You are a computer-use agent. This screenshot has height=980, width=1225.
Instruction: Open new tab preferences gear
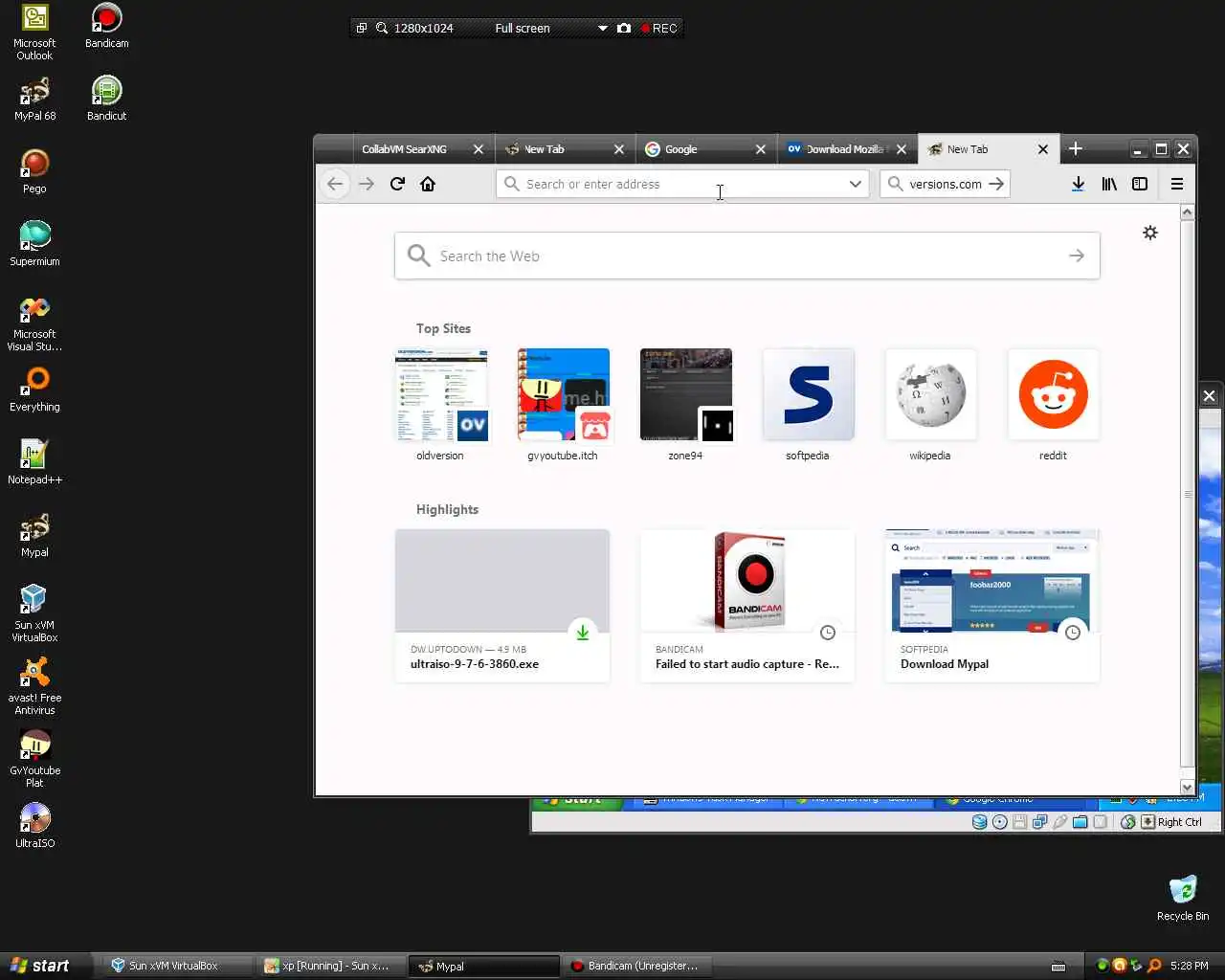1150,233
